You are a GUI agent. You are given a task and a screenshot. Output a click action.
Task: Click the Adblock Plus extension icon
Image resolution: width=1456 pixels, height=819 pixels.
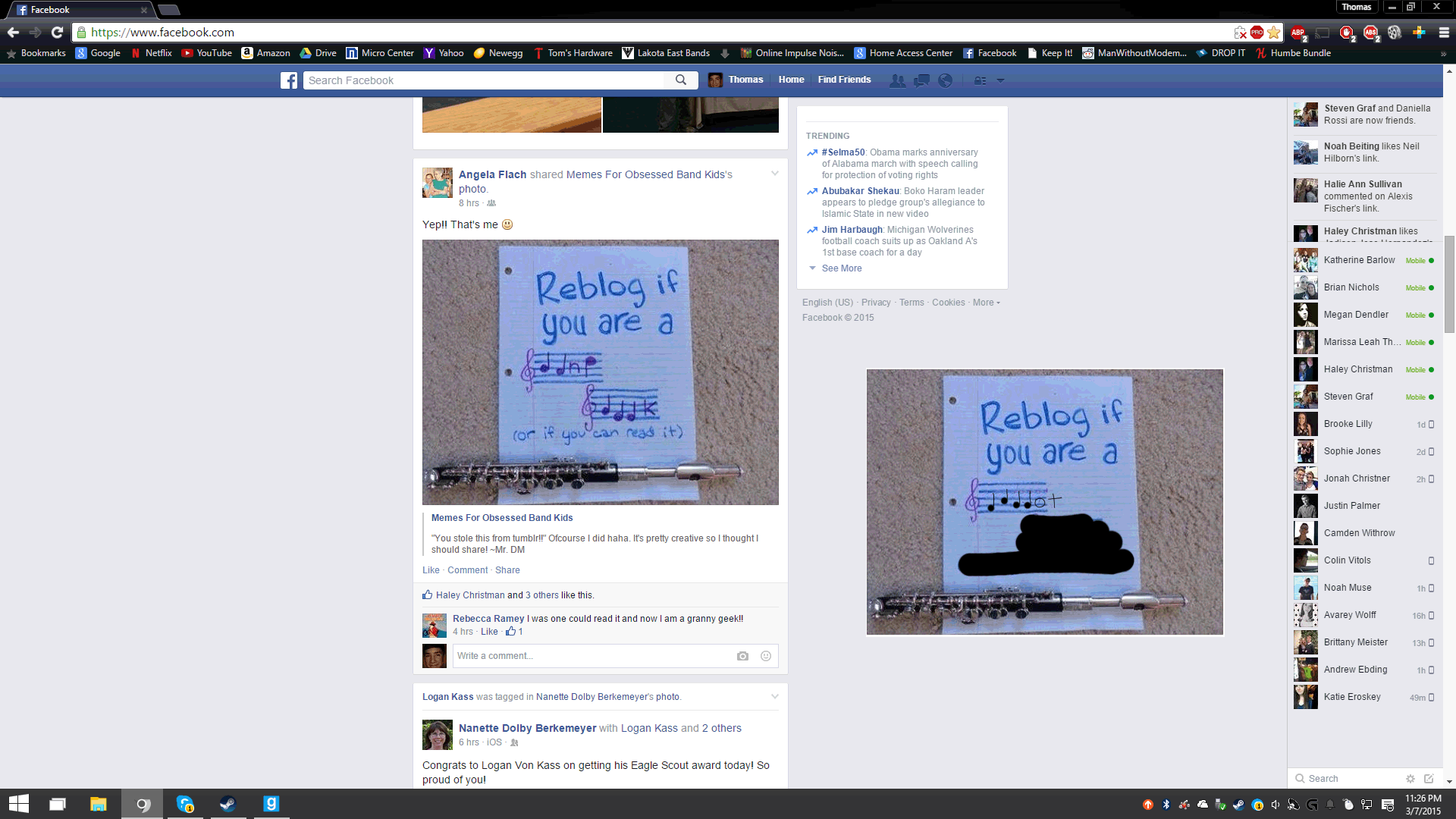[x=1298, y=33]
